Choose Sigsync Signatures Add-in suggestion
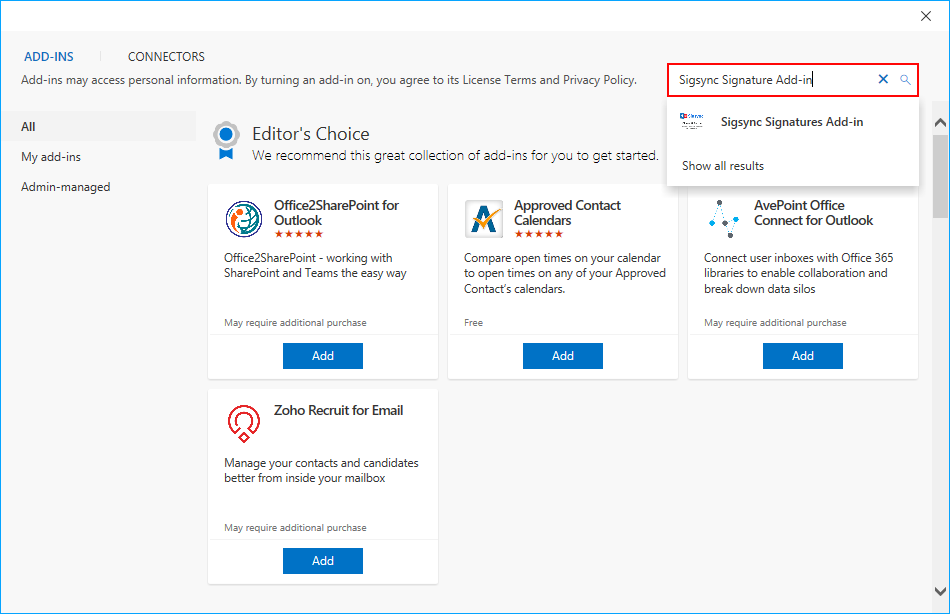 (x=791, y=122)
